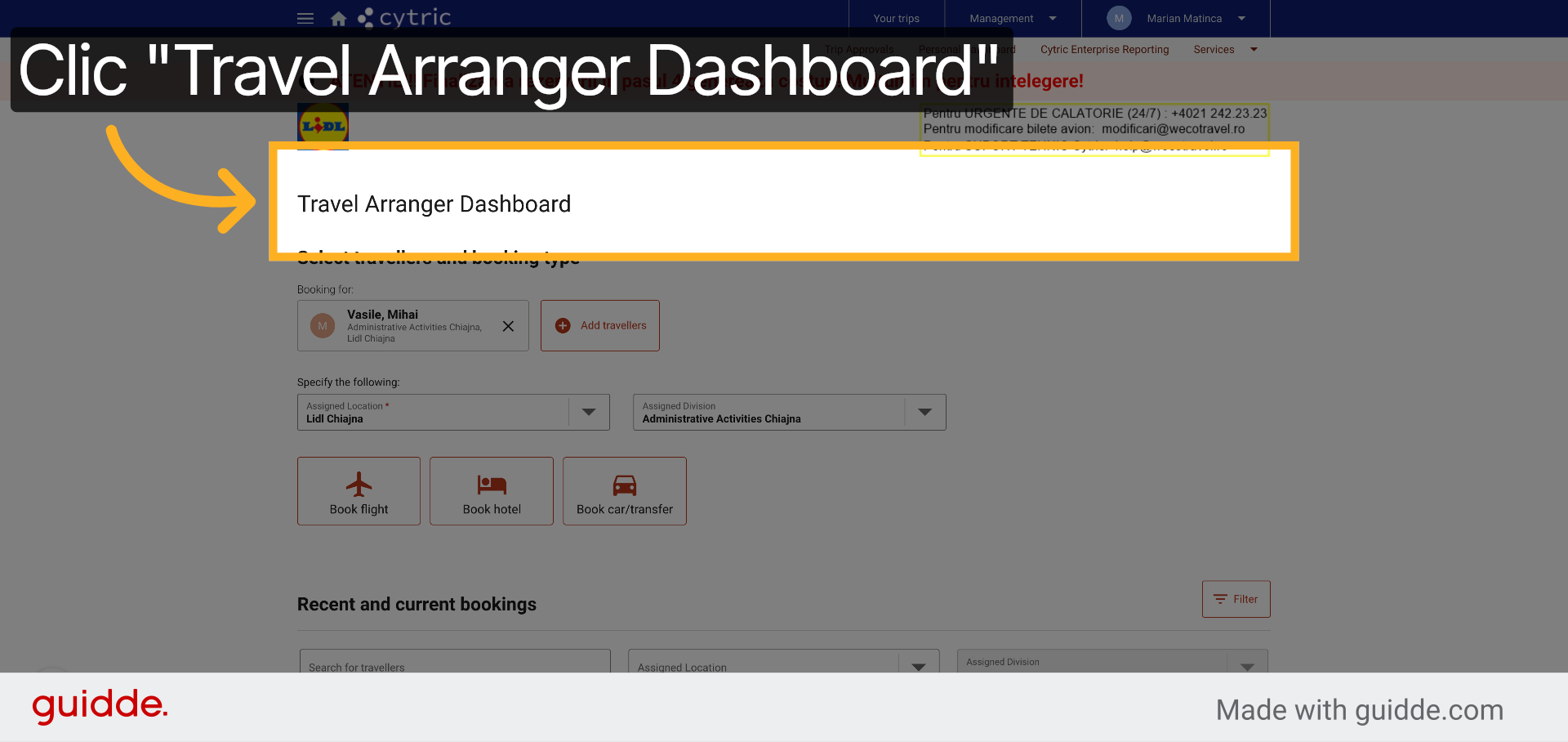Click the M user avatar
This screenshot has width=1568, height=742.
click(1119, 18)
